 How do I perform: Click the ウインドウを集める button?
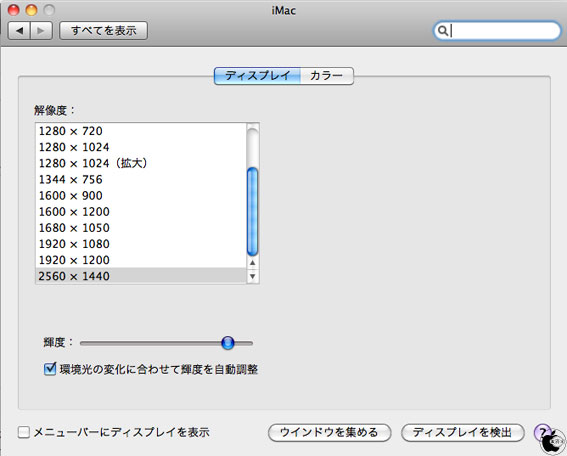(x=329, y=432)
